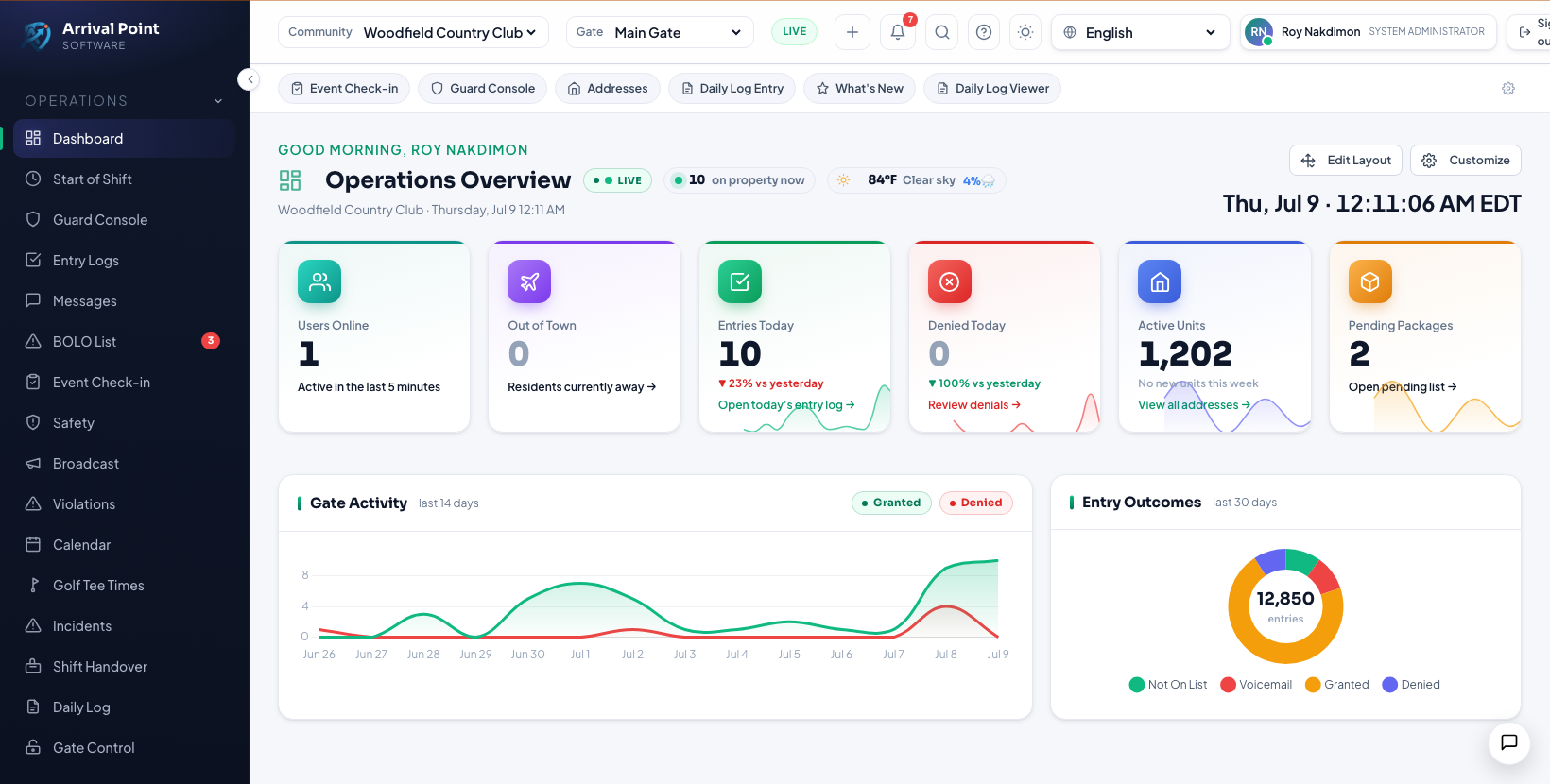Click the Out of Town airplane icon
Image resolution: width=1550 pixels, height=784 pixels.
coord(529,281)
